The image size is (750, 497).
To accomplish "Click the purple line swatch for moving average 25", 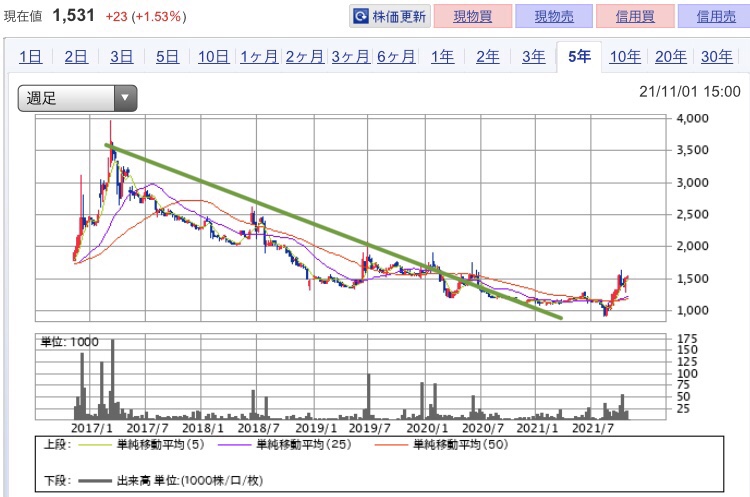I will click(x=234, y=445).
